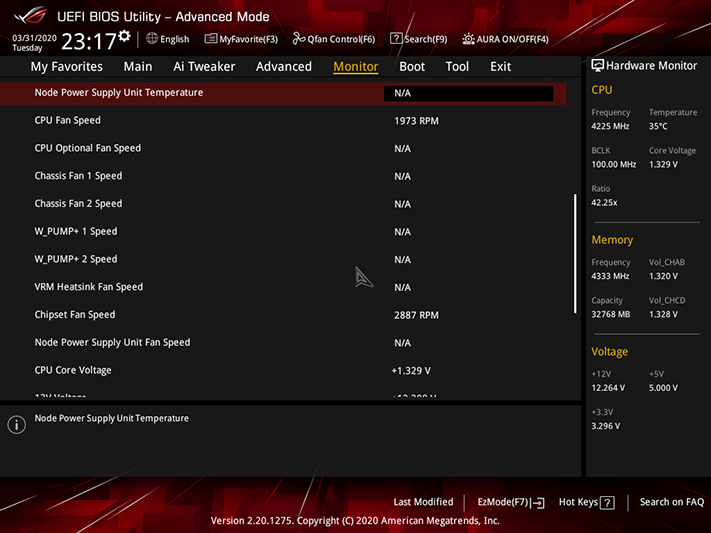Open the Exit tab
The width and height of the screenshot is (711, 533).
(x=501, y=67)
